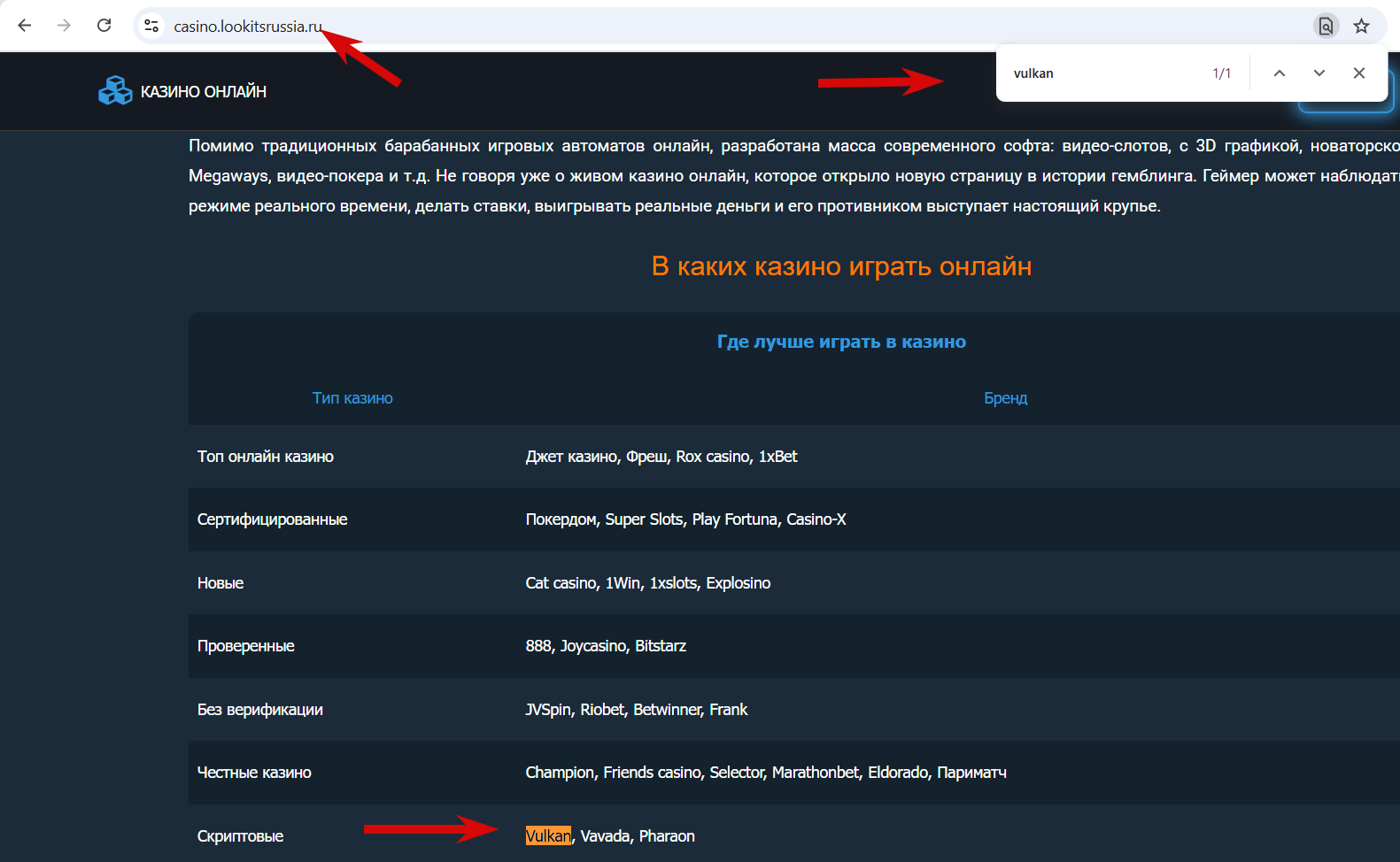Click the paragraph starting with Помимо традиционных
Image resolution: width=1400 pixels, height=862 pixels.
pos(794,176)
